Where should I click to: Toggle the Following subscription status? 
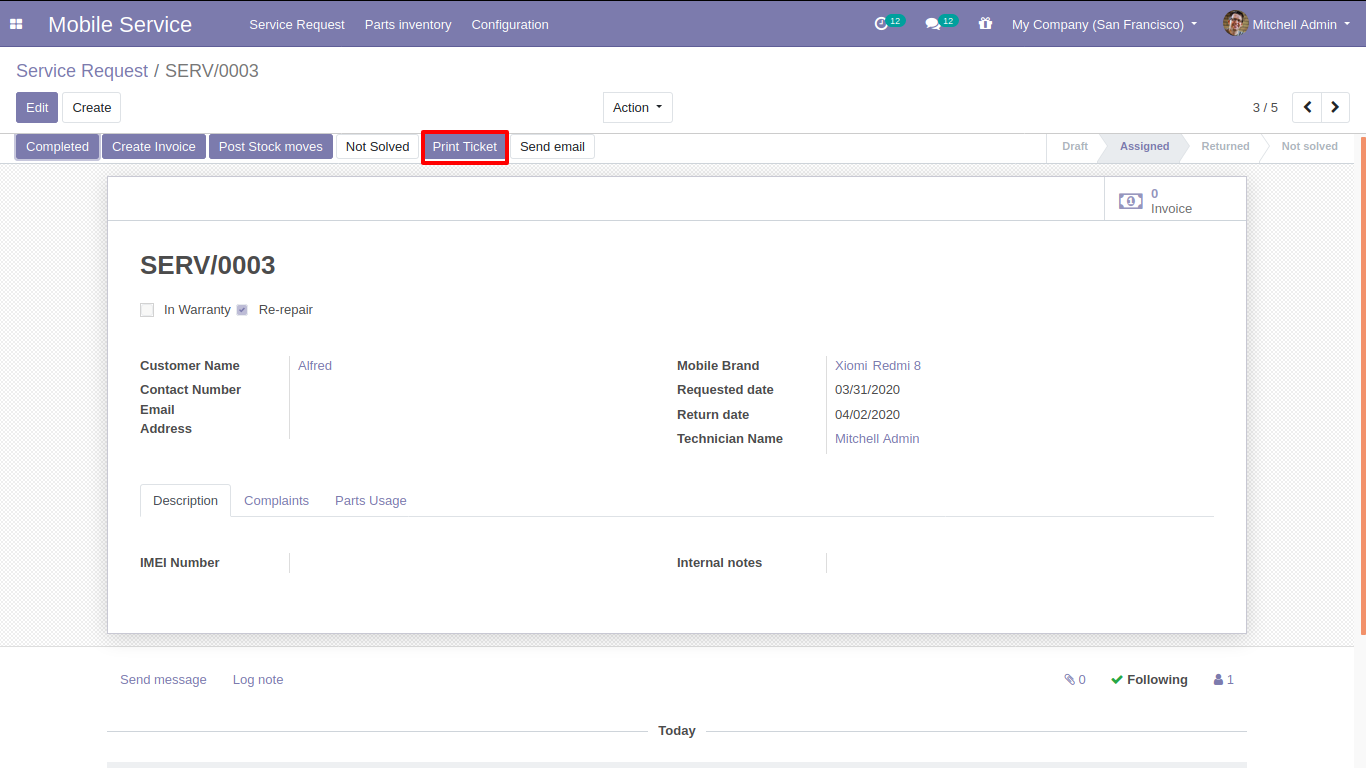[1149, 679]
